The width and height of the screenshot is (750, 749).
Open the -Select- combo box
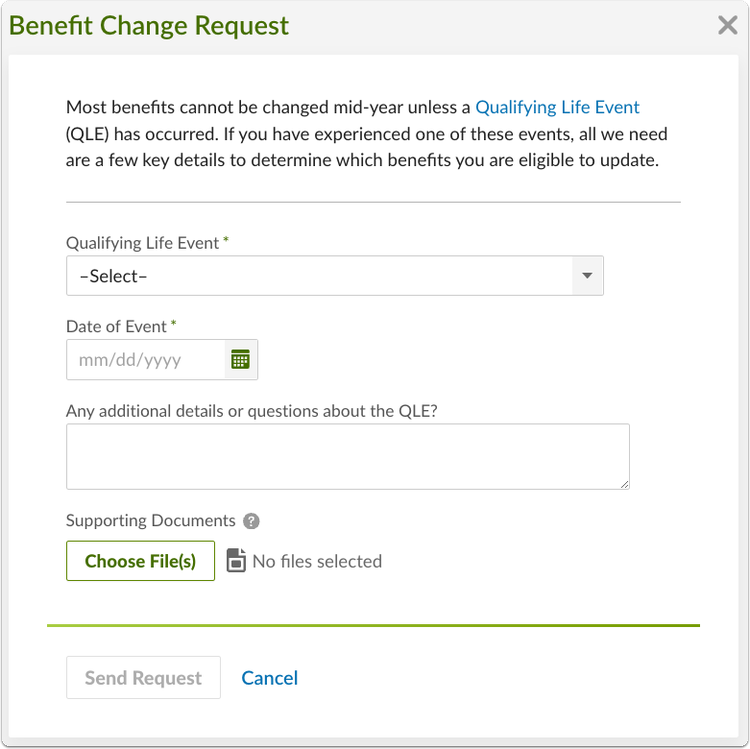click(x=335, y=275)
